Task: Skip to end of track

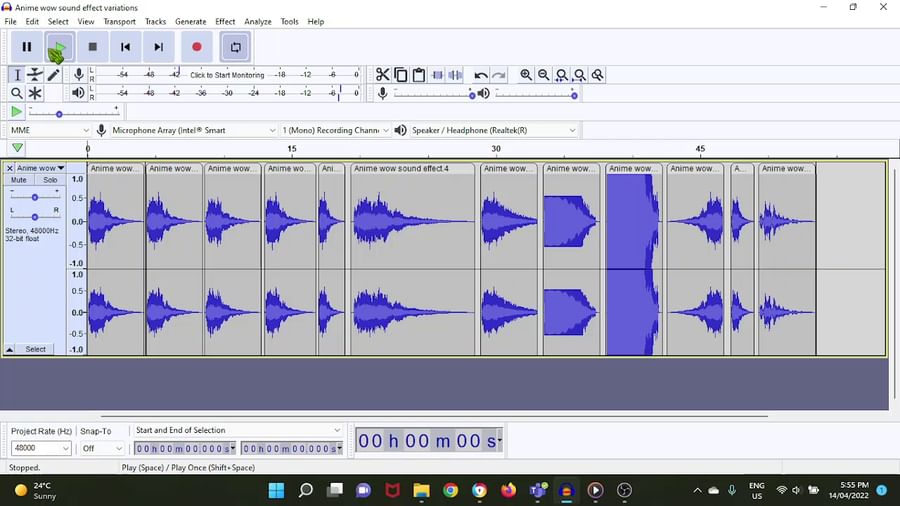Action: pos(158,47)
